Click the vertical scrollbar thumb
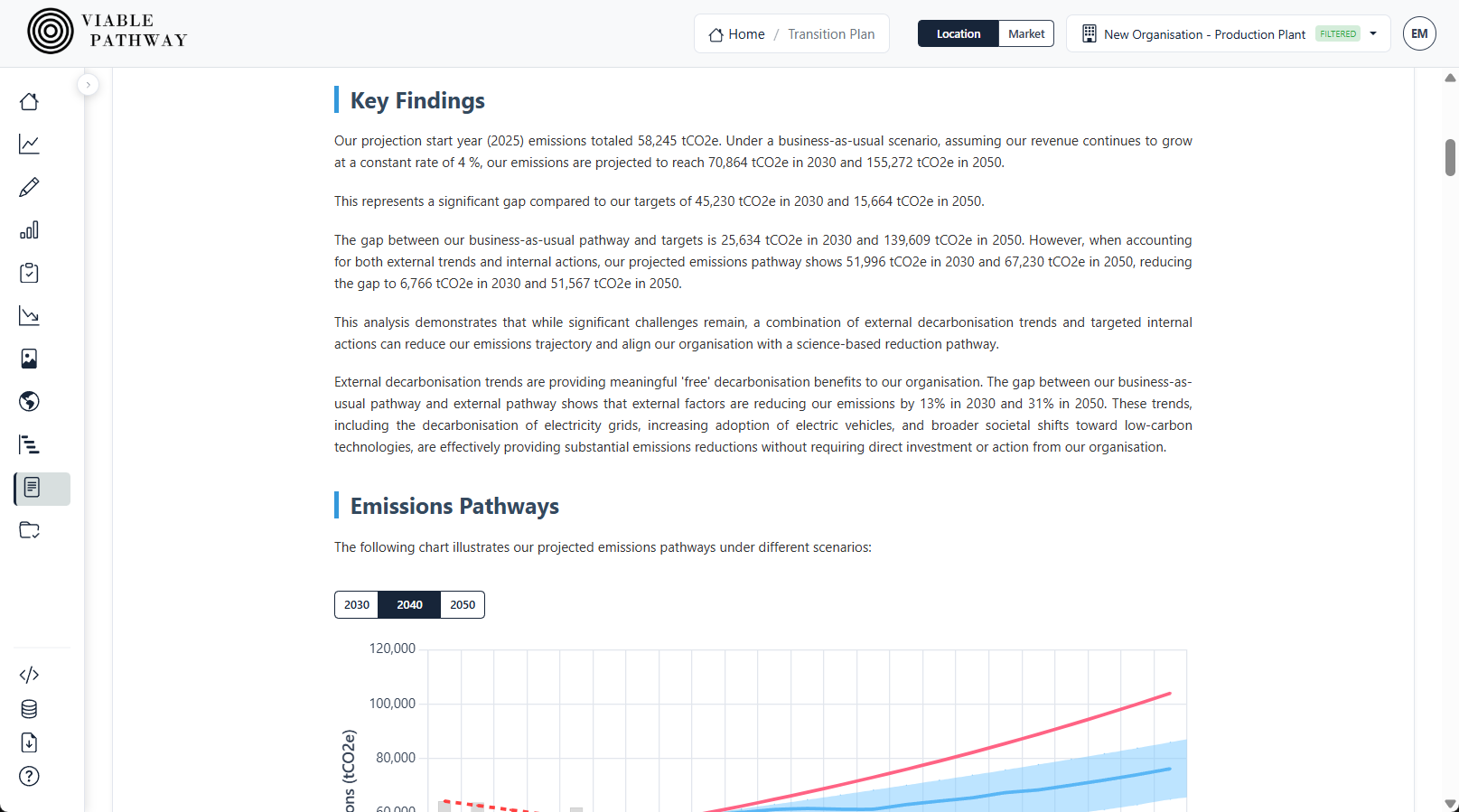This screenshot has width=1459, height=812. coord(1450,157)
